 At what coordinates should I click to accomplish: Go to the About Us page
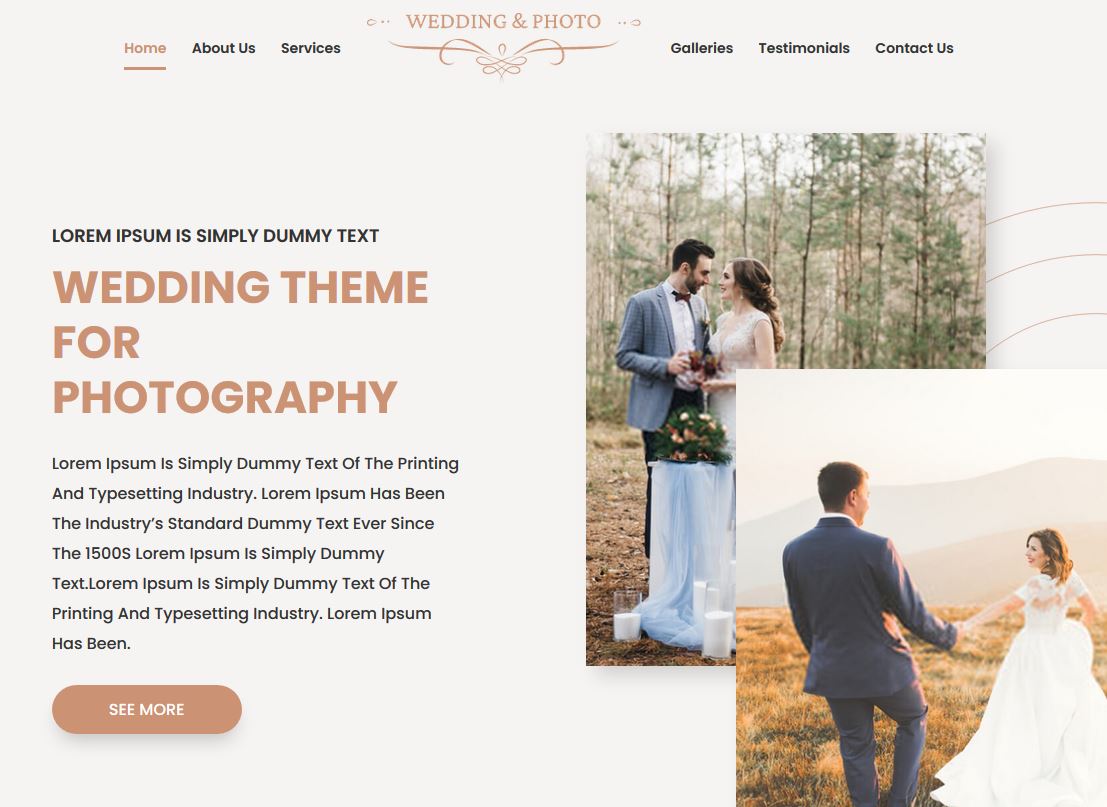click(223, 48)
